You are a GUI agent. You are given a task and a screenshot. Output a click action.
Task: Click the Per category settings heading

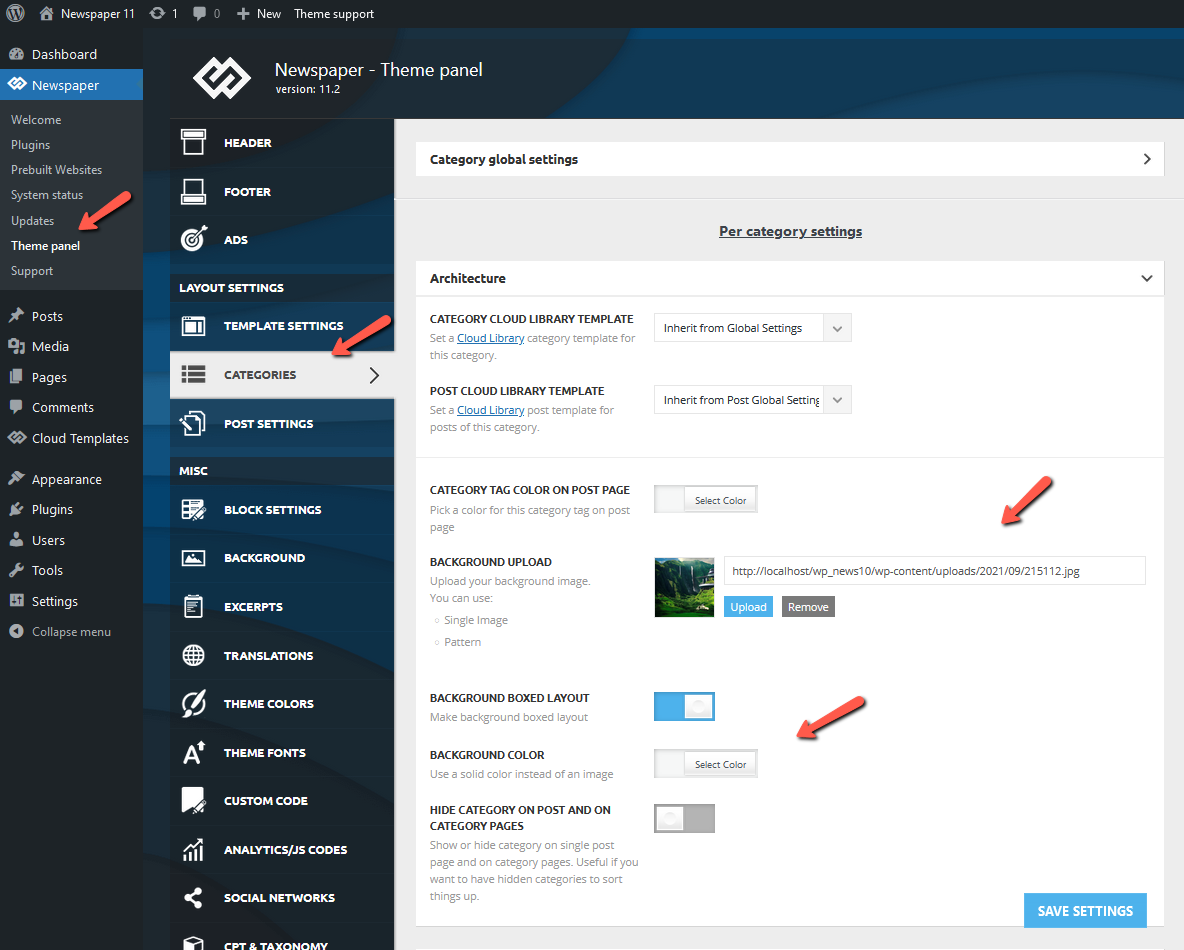791,231
